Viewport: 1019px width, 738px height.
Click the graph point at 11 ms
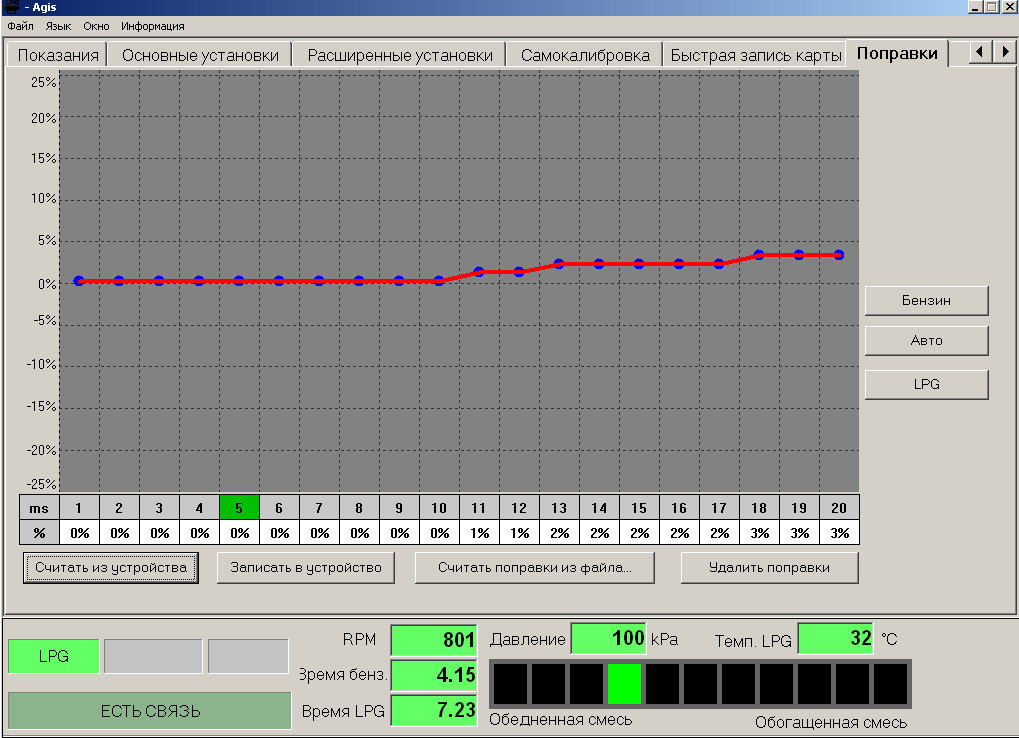pyautogui.click(x=479, y=272)
